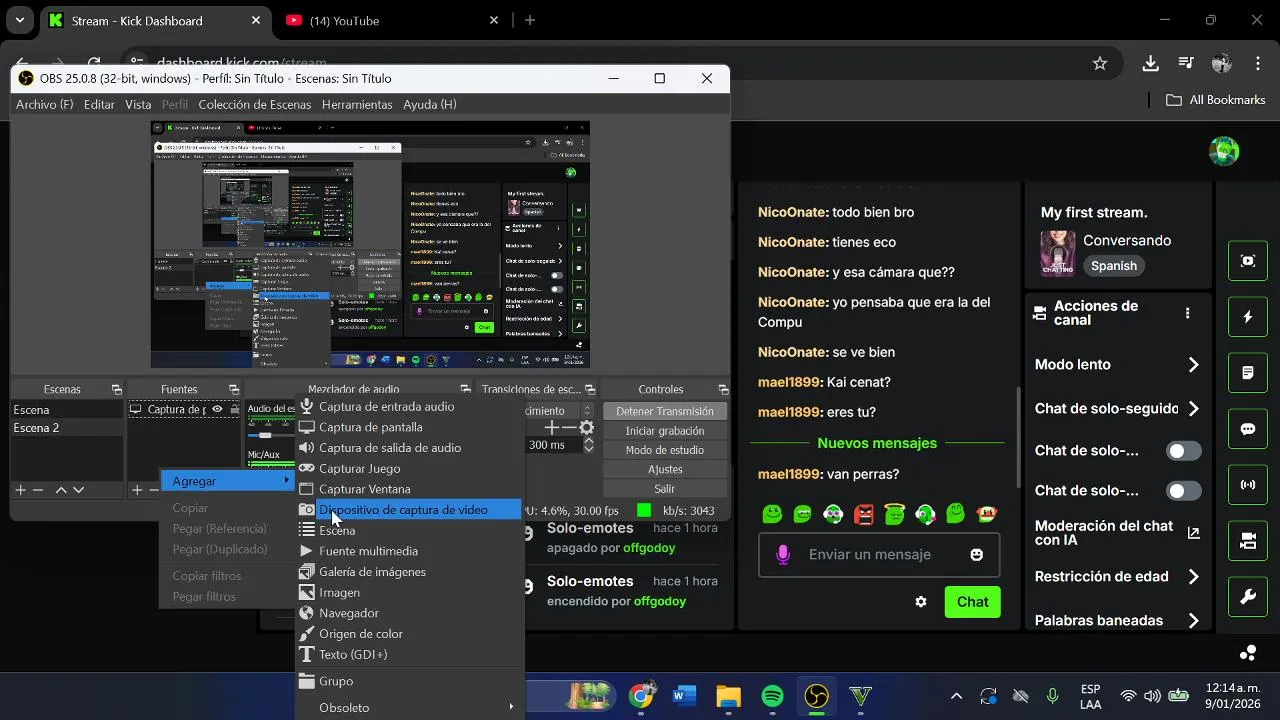This screenshot has height=720, width=1280.
Task: Toggle the lock on Captura de pantalla source
Action: point(235,409)
